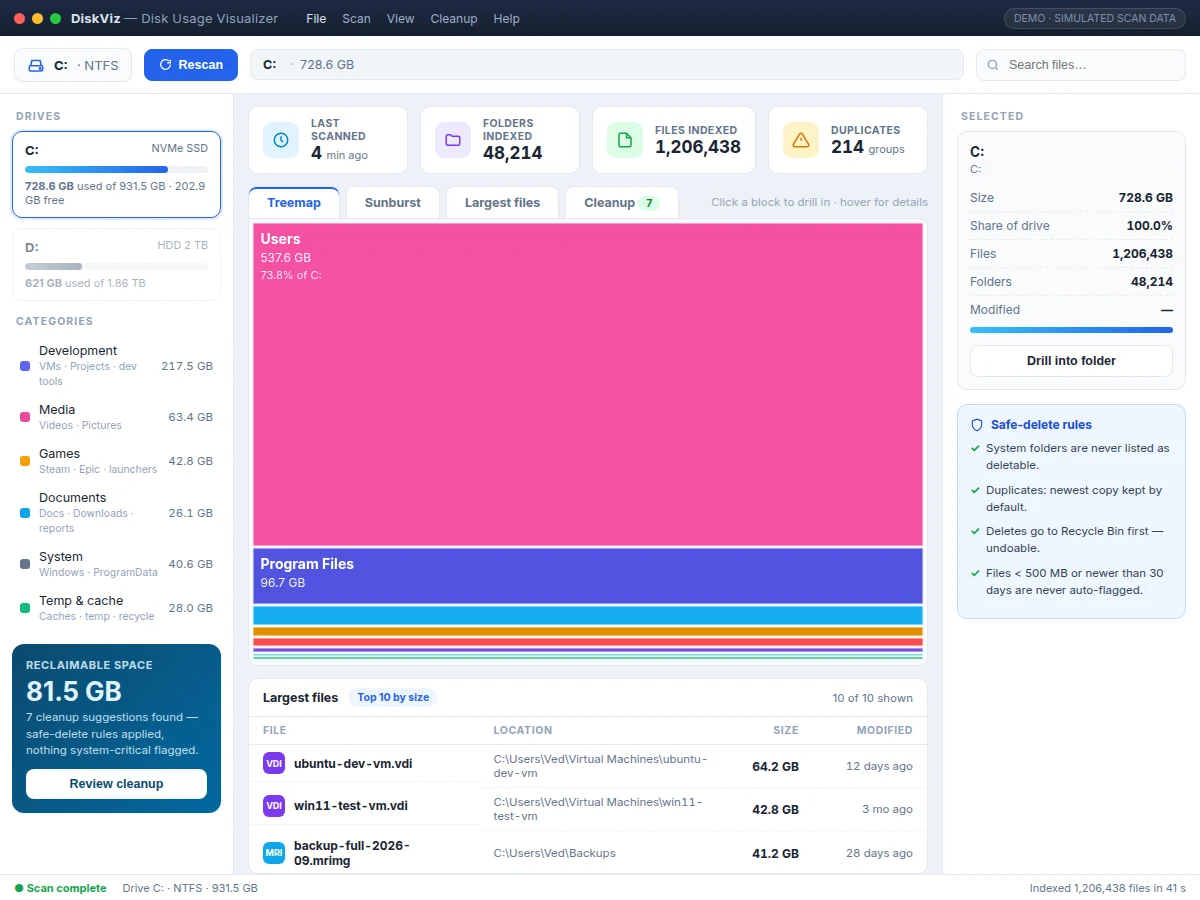Open the Scan menu

click(356, 18)
